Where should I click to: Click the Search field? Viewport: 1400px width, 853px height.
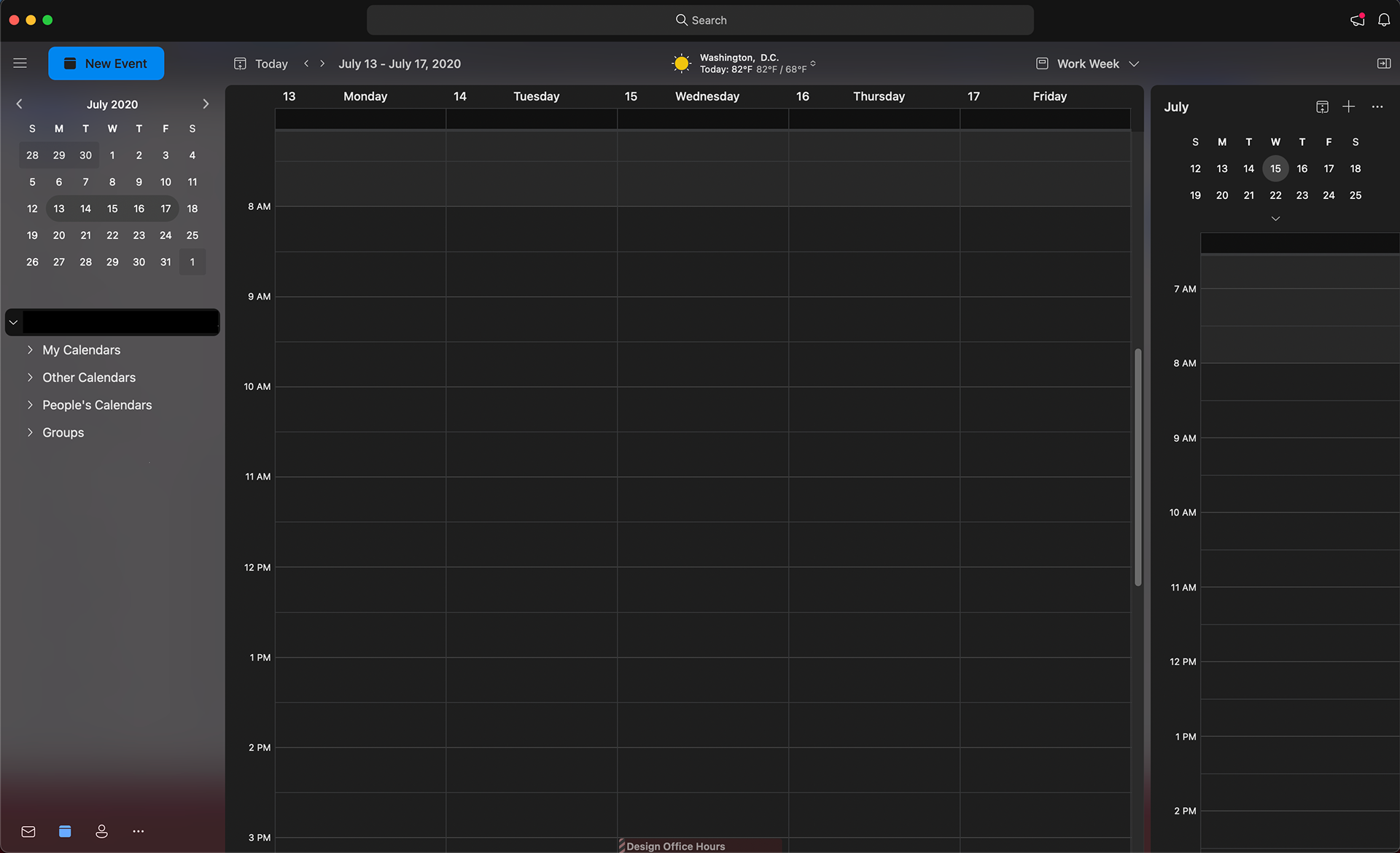coord(700,20)
